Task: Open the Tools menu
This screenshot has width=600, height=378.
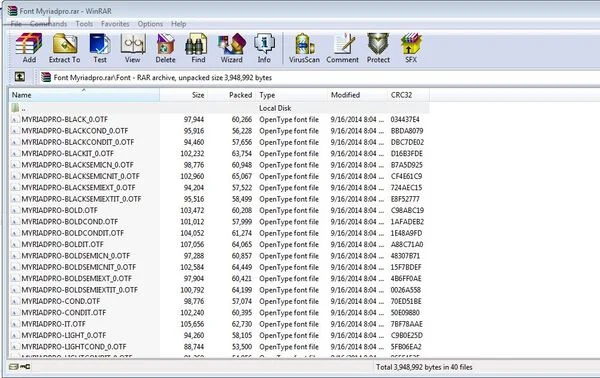Action: (x=84, y=24)
